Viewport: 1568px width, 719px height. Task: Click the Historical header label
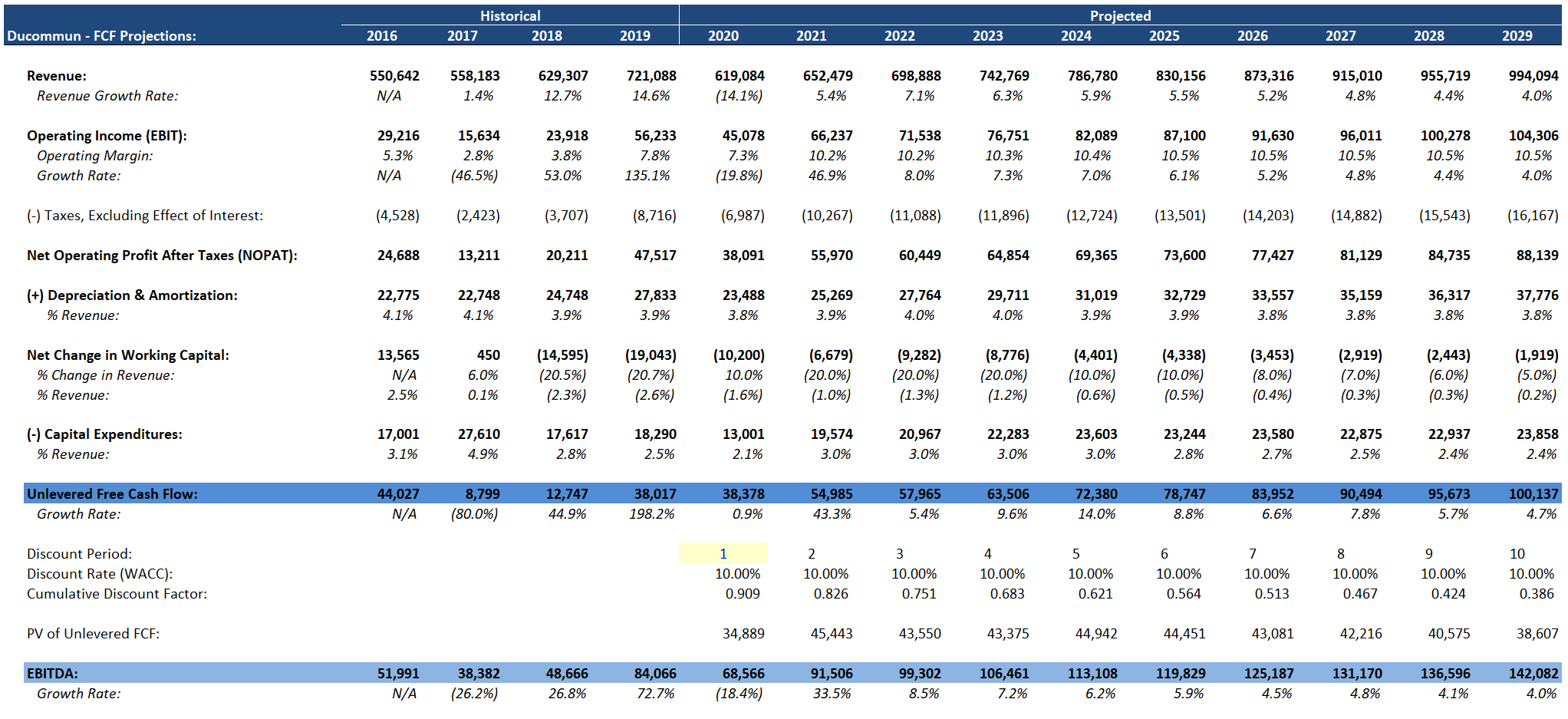pos(510,15)
